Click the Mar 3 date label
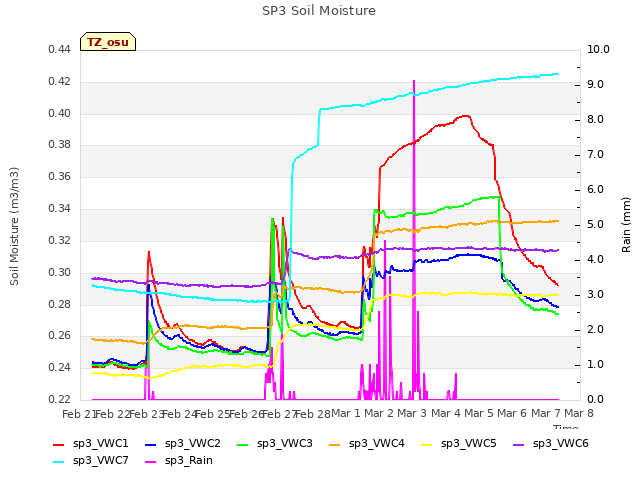This screenshot has height=480, width=640. (x=412, y=414)
